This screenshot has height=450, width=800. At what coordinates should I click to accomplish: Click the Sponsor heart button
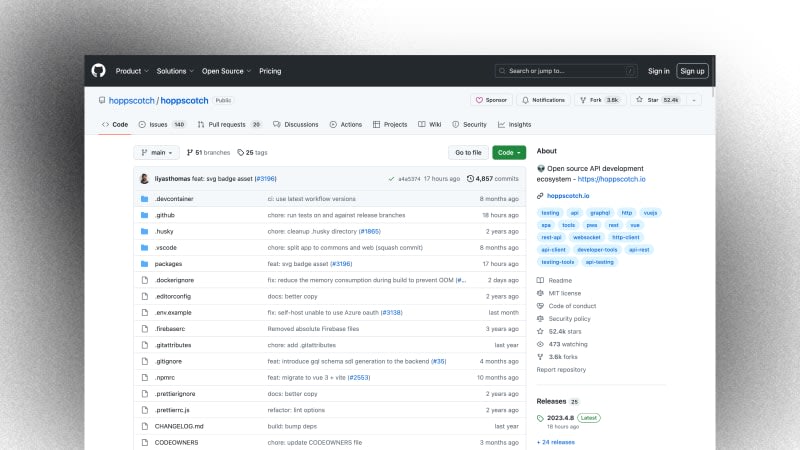(x=491, y=100)
